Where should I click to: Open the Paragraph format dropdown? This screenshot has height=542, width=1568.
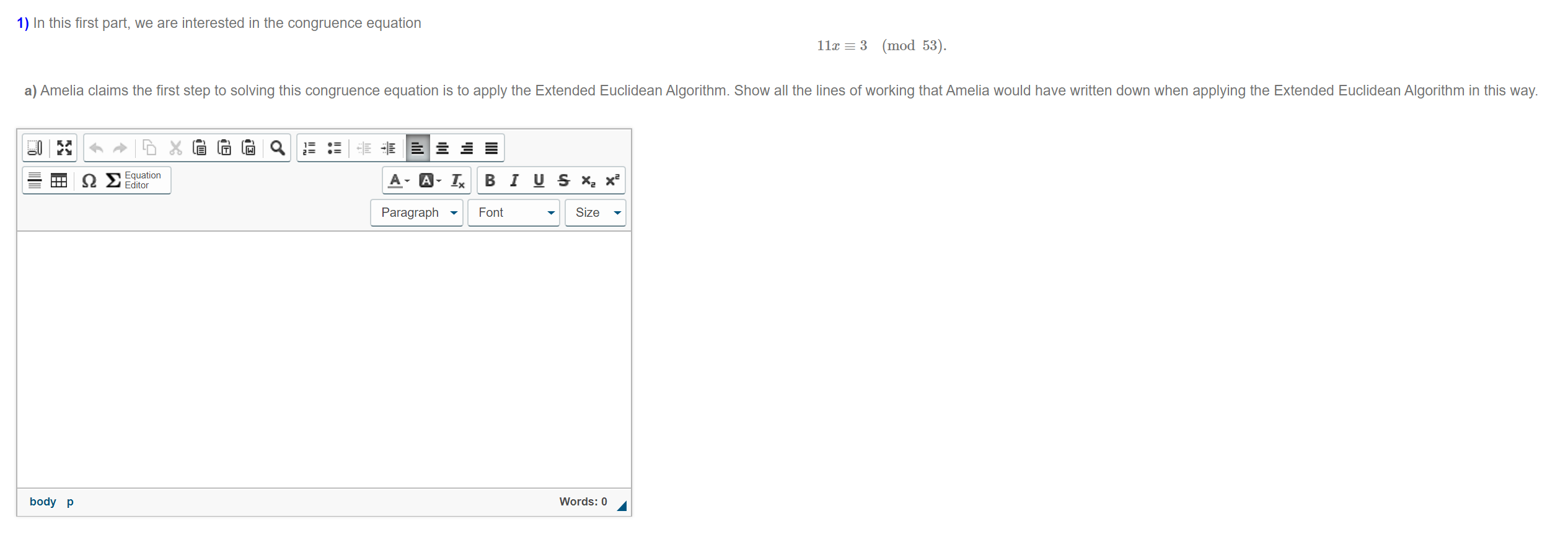coord(416,212)
